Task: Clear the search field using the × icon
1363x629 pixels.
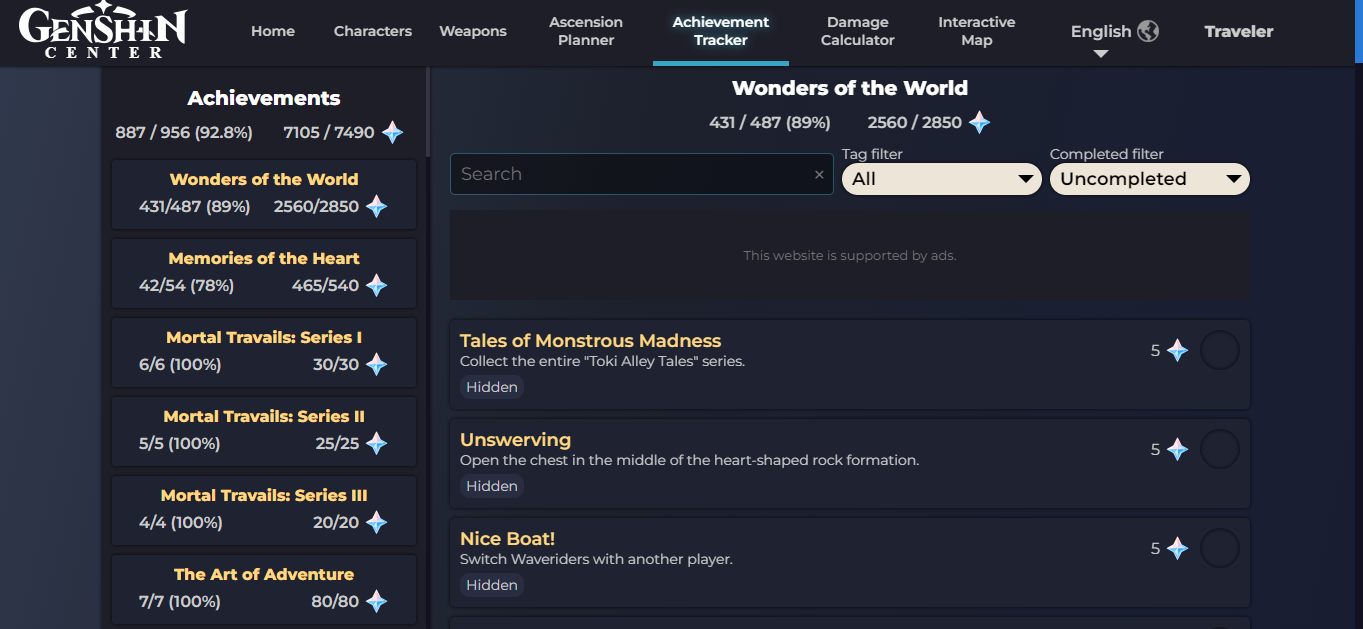Action: 819,174
